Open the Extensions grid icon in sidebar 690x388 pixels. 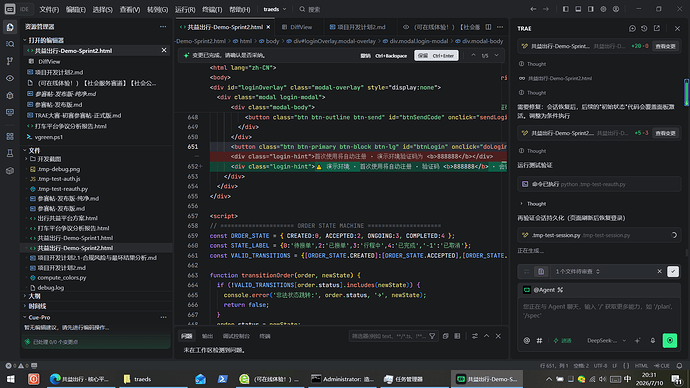point(10,136)
